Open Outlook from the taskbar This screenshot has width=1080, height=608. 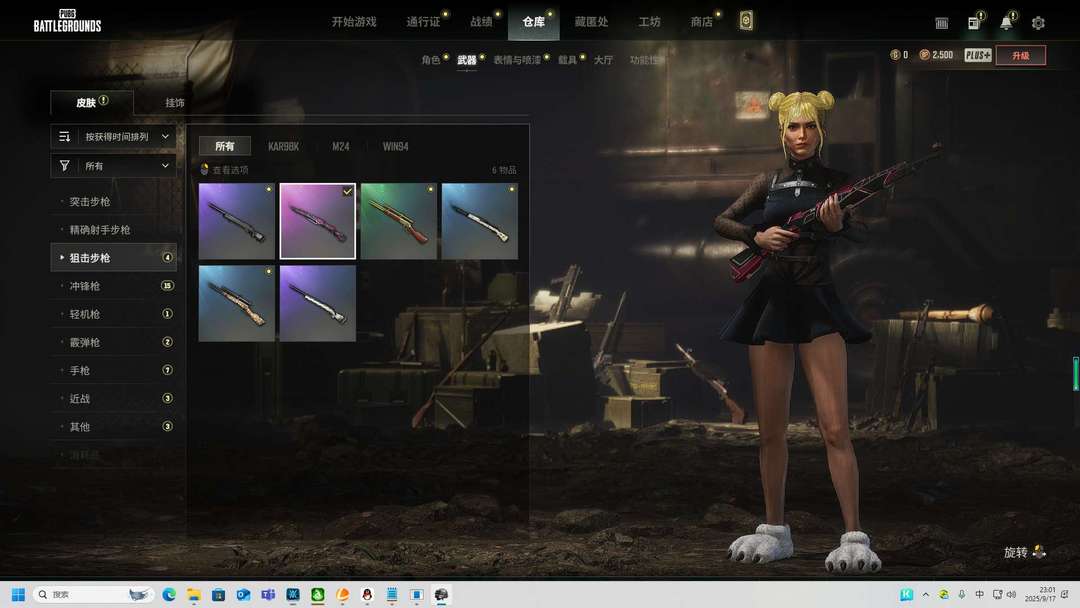[243, 594]
